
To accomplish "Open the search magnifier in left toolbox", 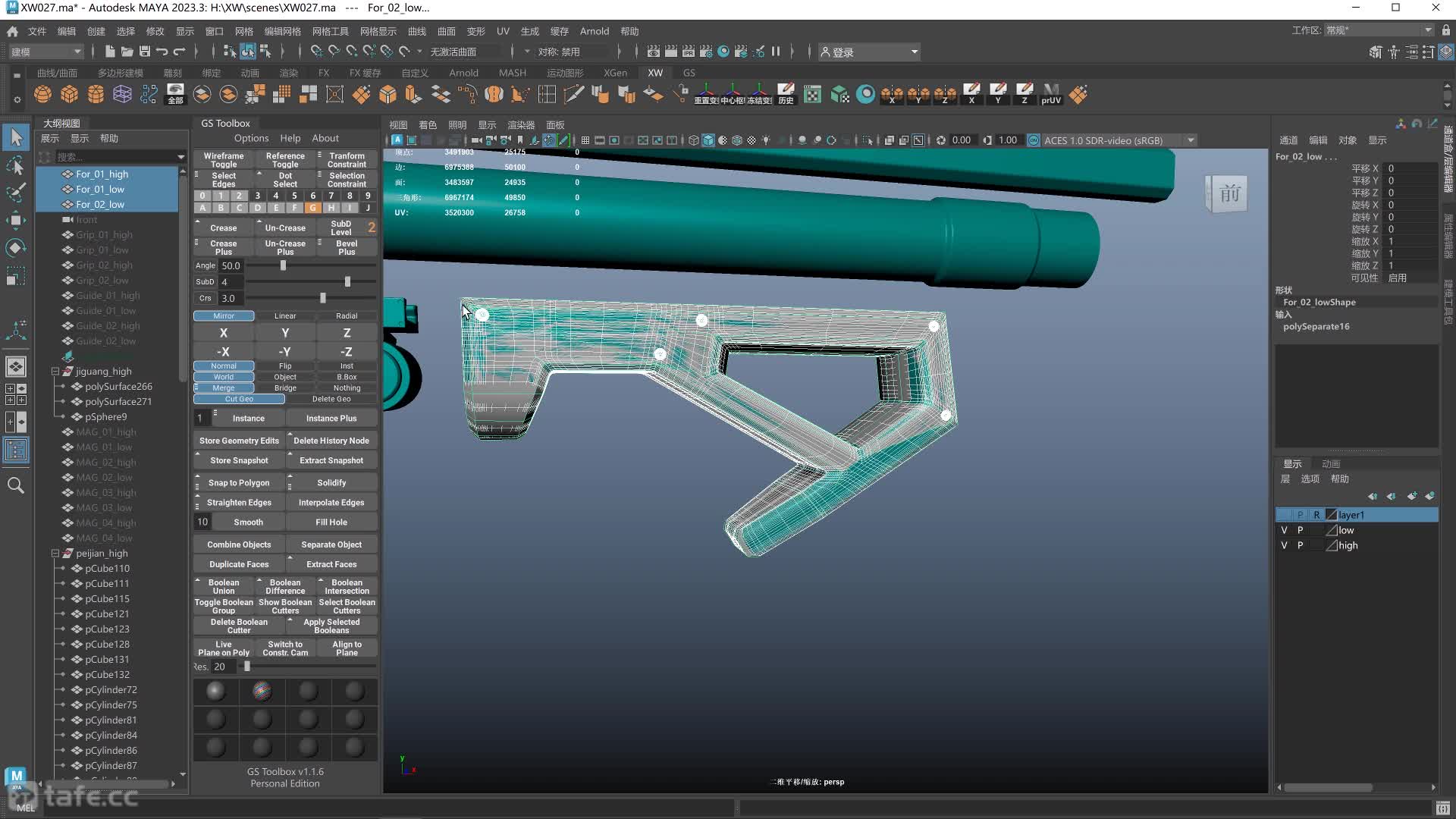I will (16, 485).
